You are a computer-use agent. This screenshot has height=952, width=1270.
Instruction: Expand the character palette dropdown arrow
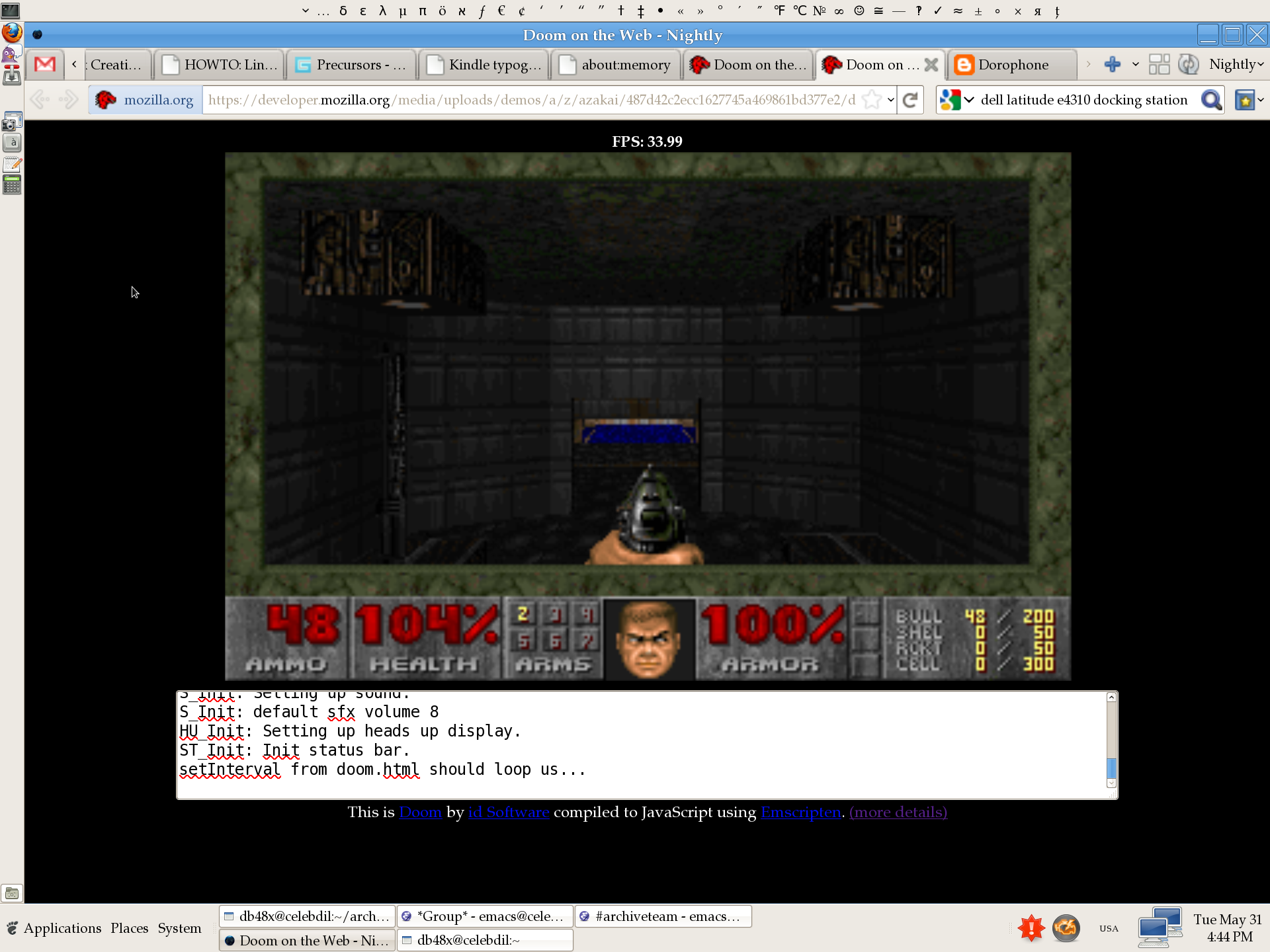pyautogui.click(x=305, y=11)
